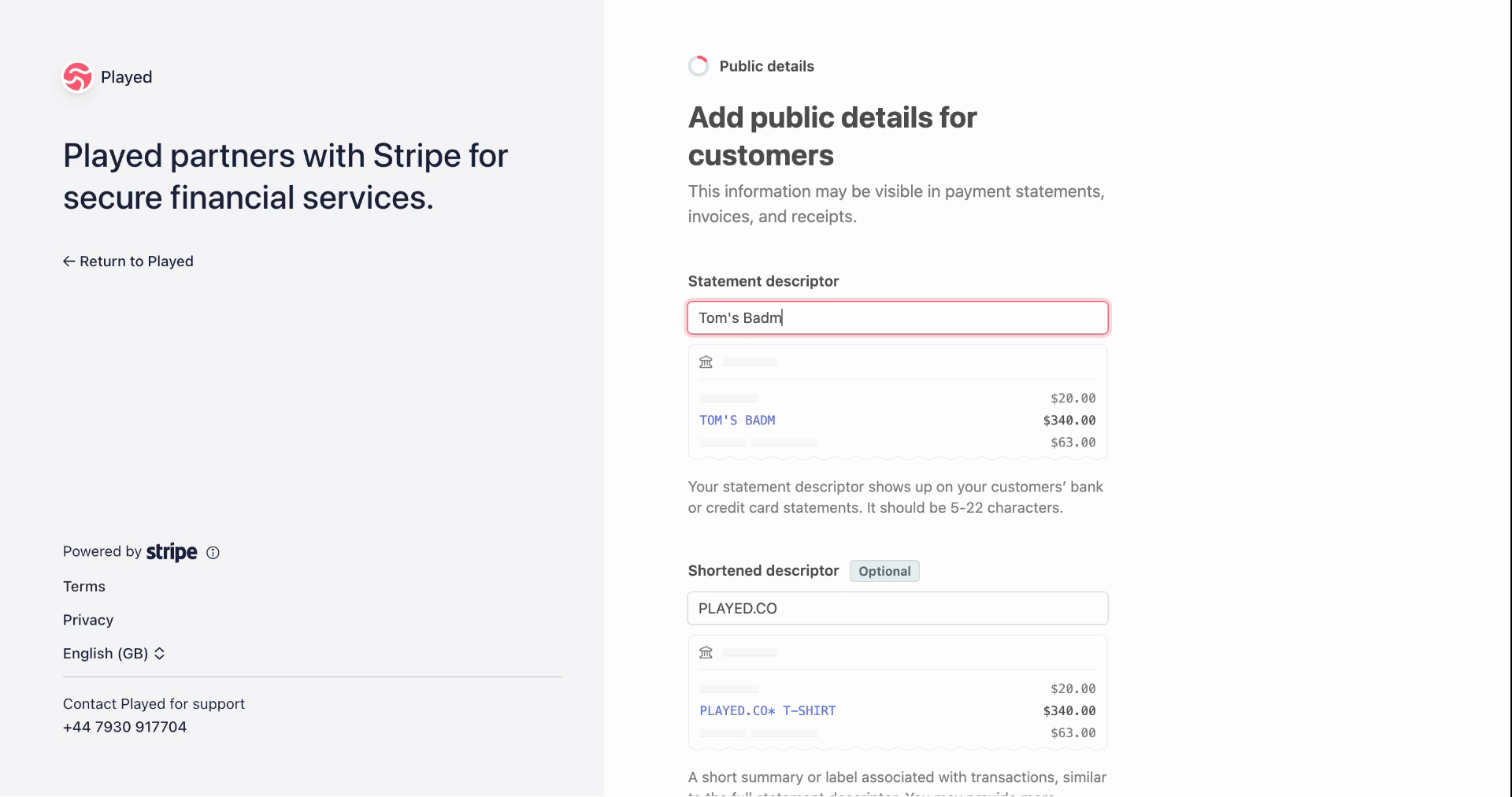Image resolution: width=1512 pixels, height=797 pixels.
Task: Focus the Shortened descriptor input field
Action: 898,609
